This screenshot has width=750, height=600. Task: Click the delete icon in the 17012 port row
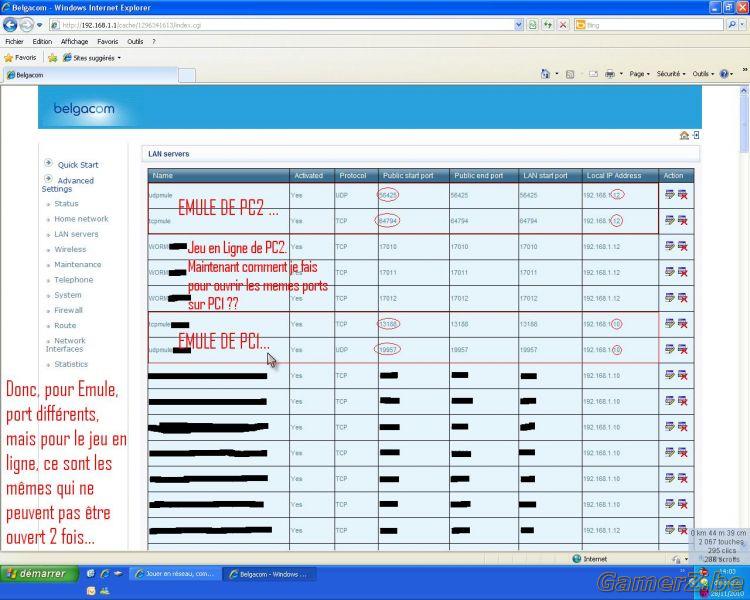pyautogui.click(x=683, y=298)
